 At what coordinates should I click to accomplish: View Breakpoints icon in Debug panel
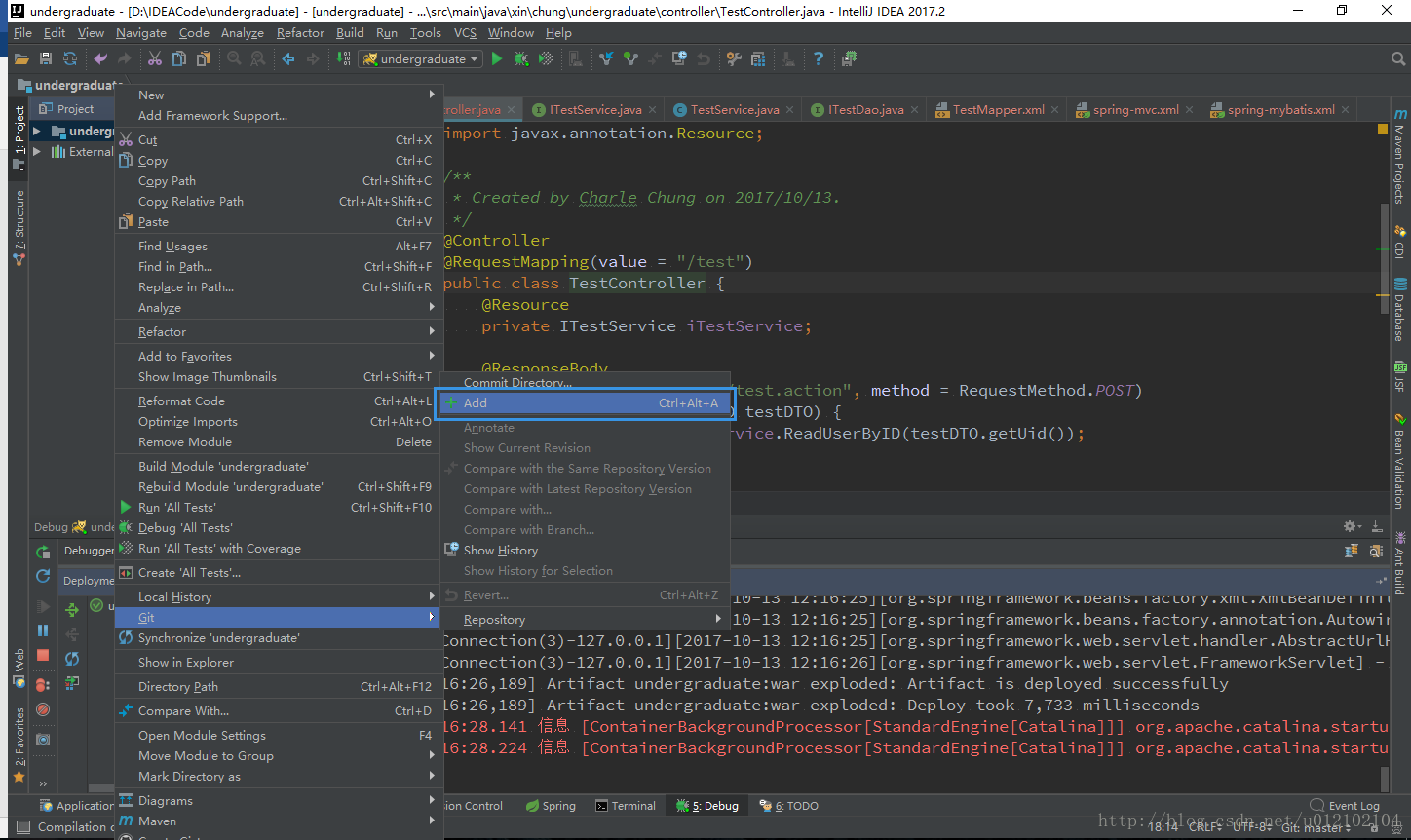[43, 685]
